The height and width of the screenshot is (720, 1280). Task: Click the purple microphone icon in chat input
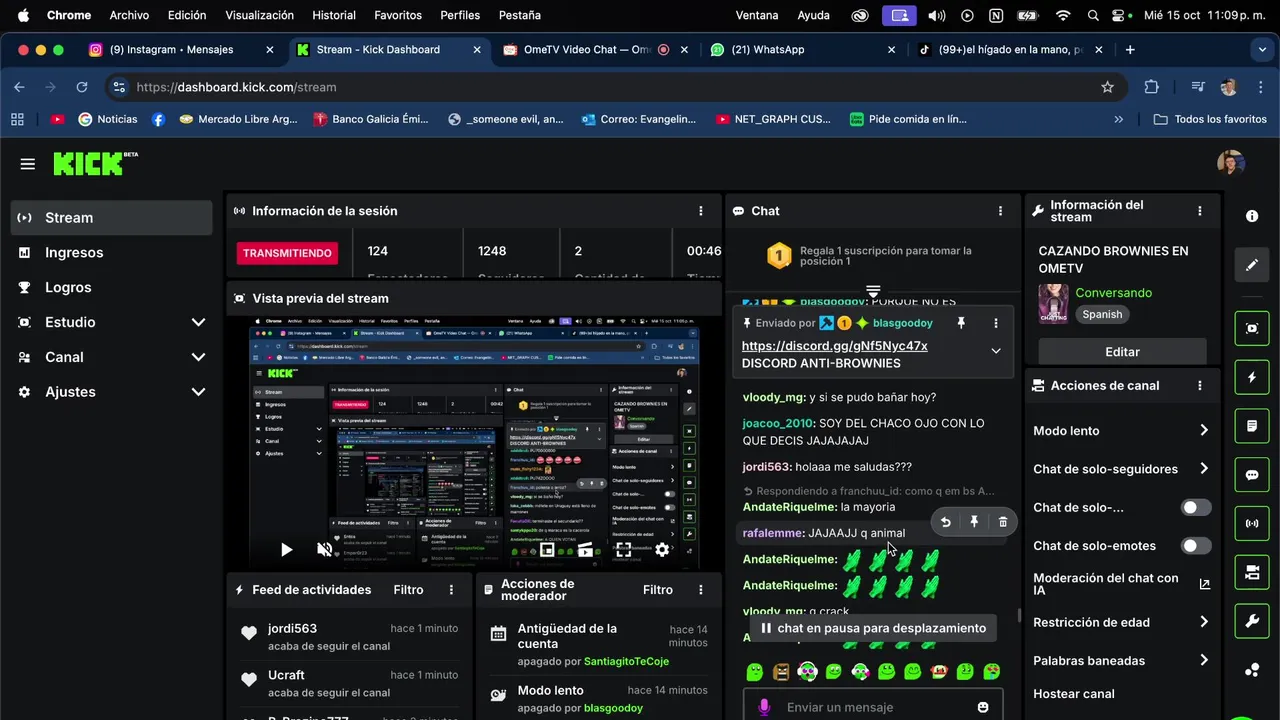(x=765, y=707)
